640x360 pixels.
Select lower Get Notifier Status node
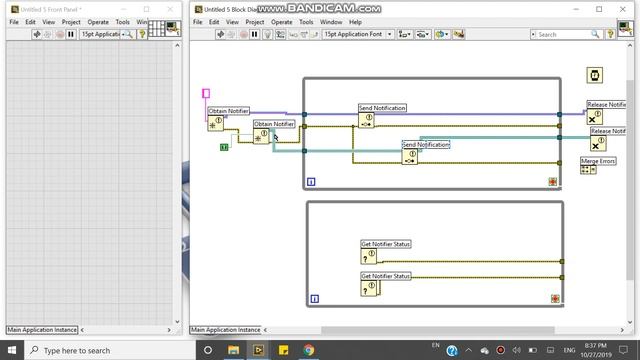369,289
